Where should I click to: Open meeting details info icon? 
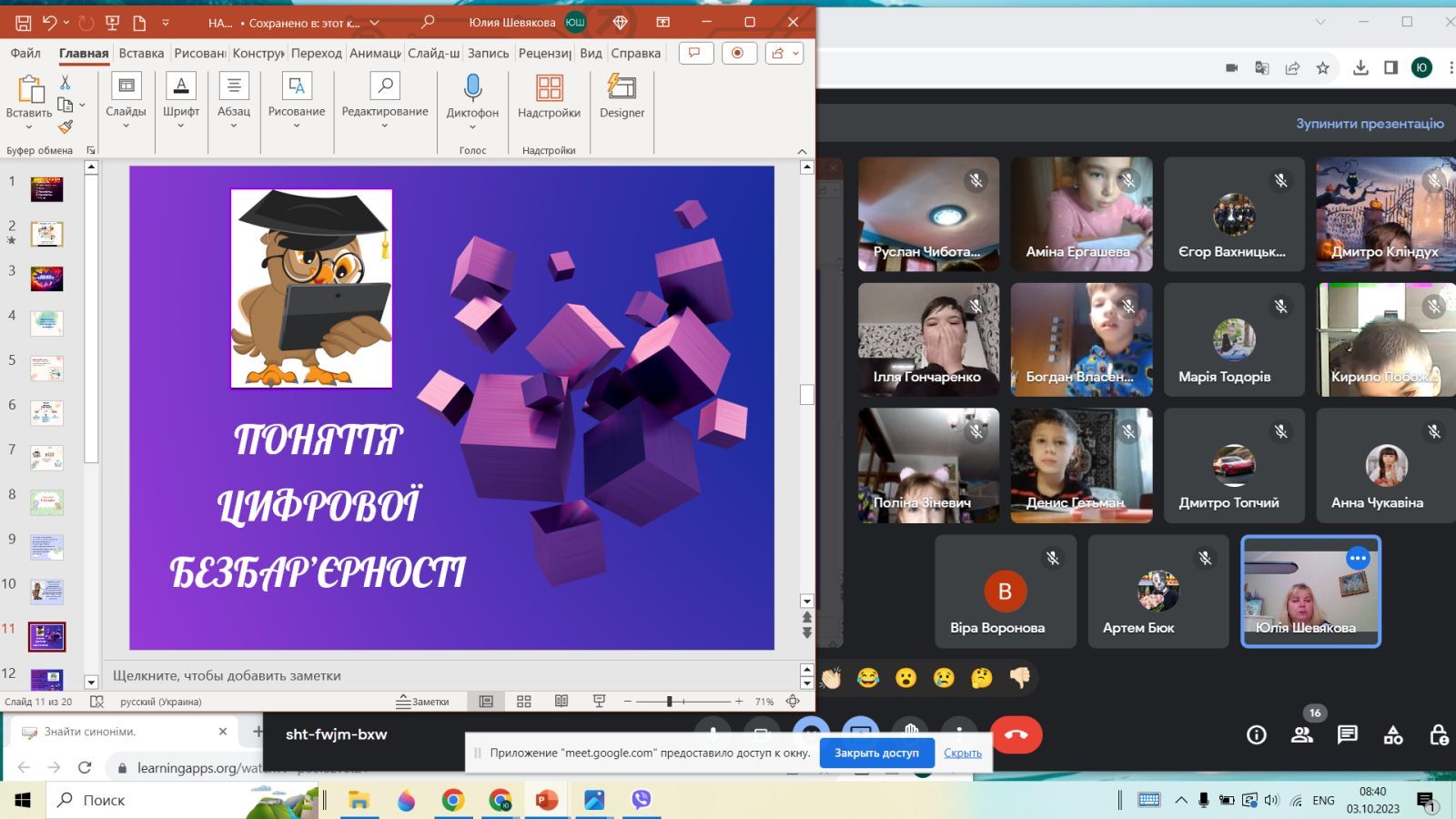pos(1257,734)
